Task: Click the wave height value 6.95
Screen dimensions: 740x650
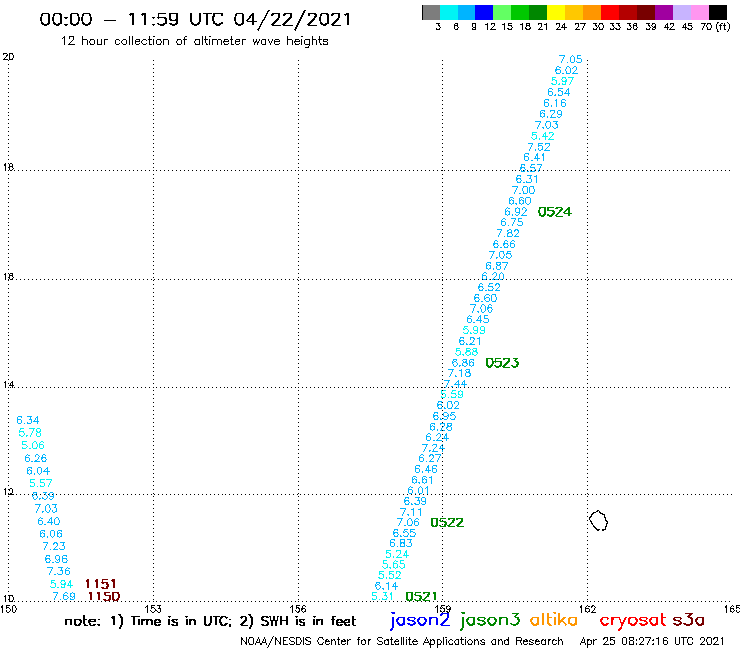Action: pyautogui.click(x=445, y=416)
